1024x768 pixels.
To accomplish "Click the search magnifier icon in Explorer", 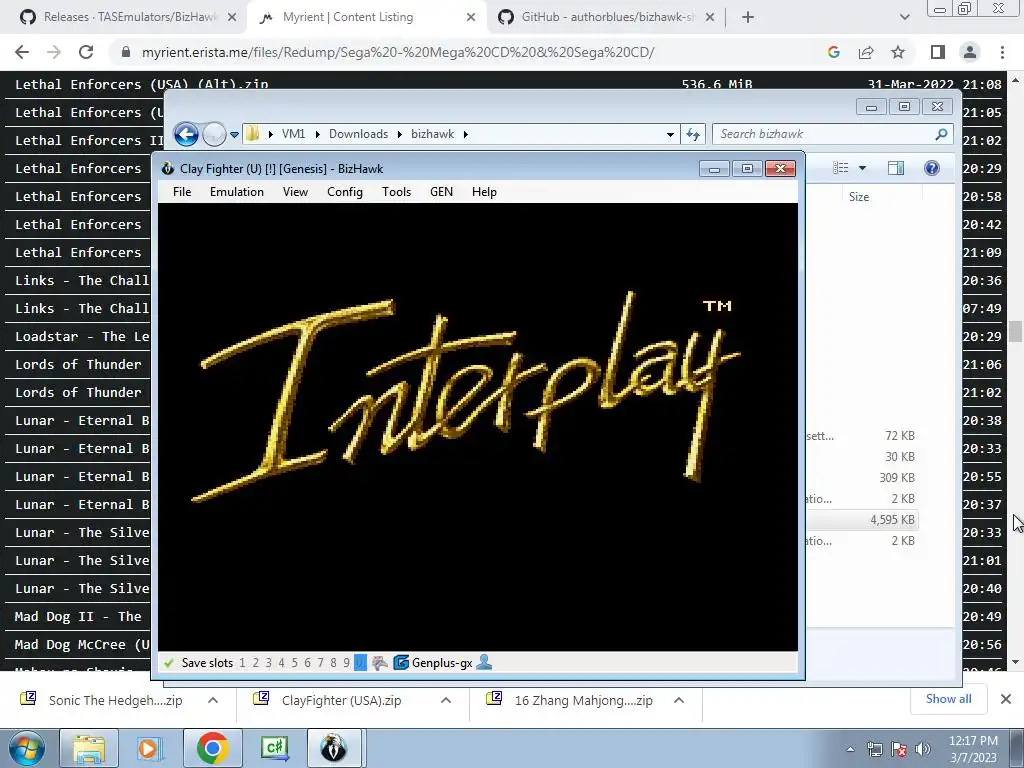I will pyautogui.click(x=941, y=134).
